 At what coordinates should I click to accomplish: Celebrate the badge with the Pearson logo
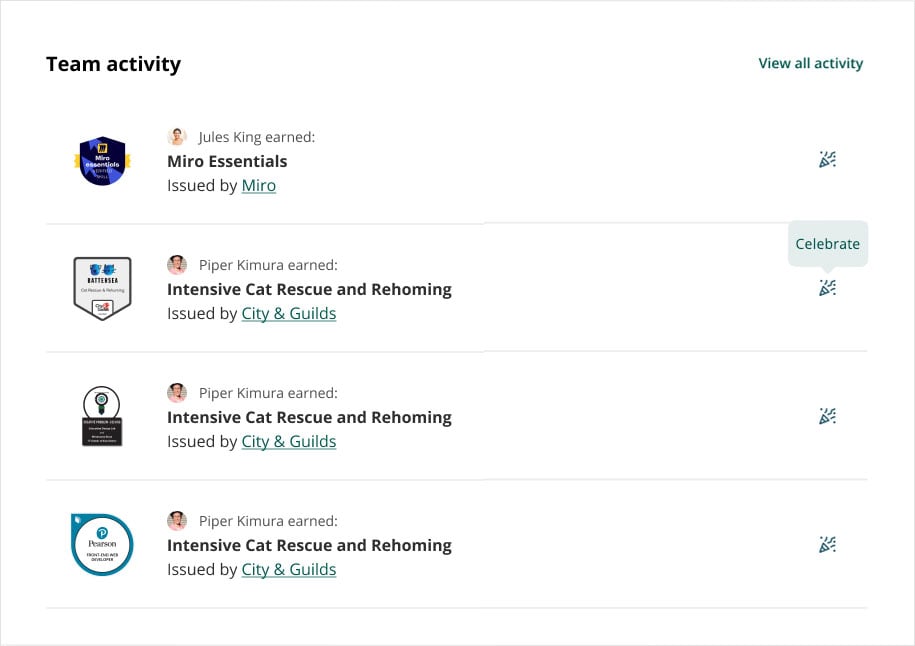[827, 544]
